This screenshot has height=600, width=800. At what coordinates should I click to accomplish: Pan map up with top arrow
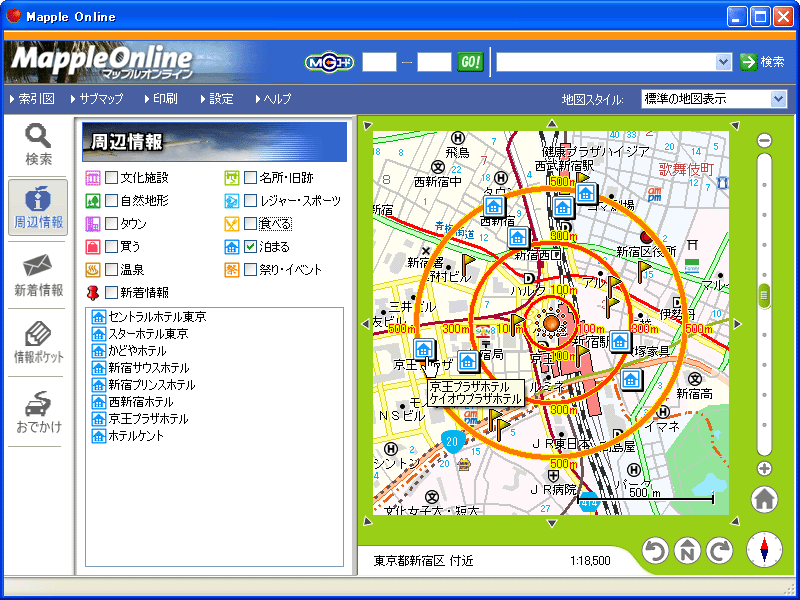(x=552, y=124)
